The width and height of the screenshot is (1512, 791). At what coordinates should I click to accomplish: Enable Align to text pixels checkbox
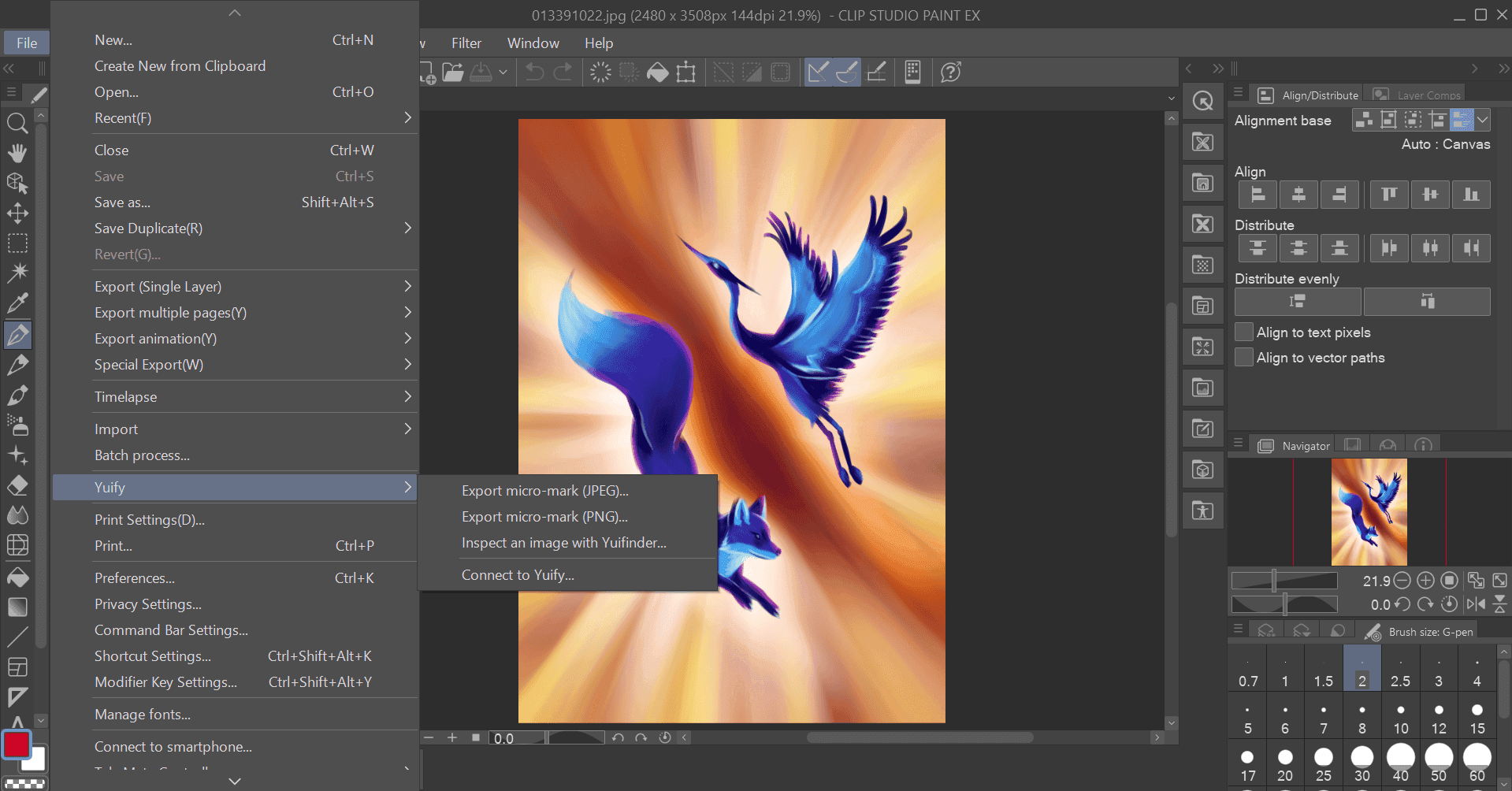pyautogui.click(x=1244, y=332)
